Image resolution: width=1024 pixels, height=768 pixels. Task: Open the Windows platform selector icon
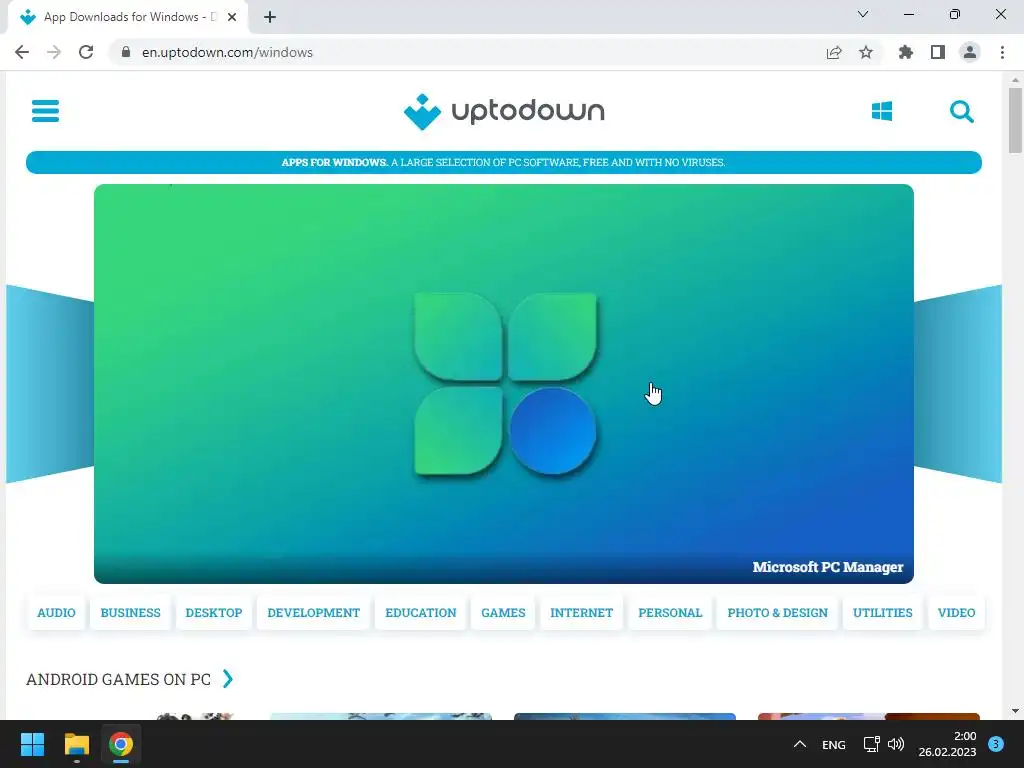coord(882,111)
